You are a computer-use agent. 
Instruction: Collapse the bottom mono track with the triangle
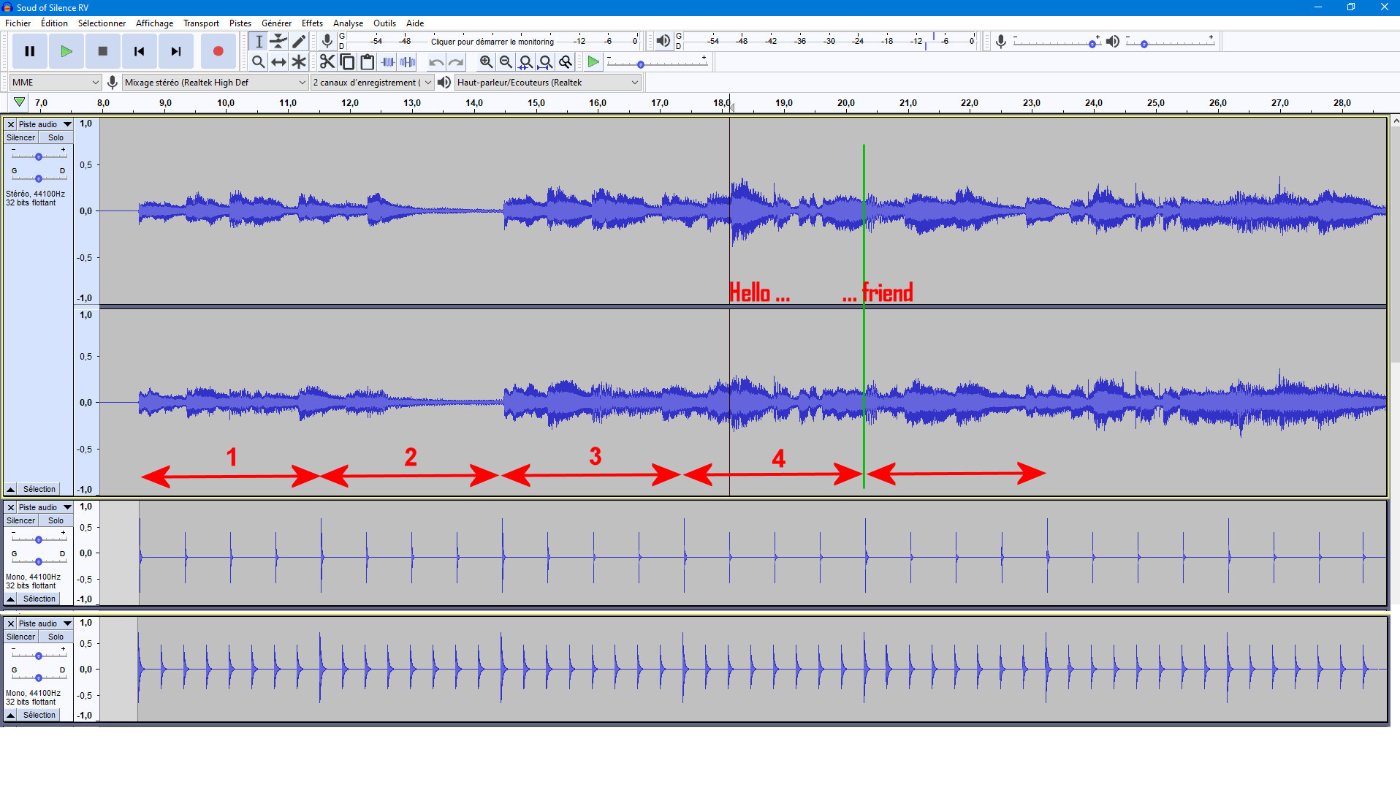point(11,715)
